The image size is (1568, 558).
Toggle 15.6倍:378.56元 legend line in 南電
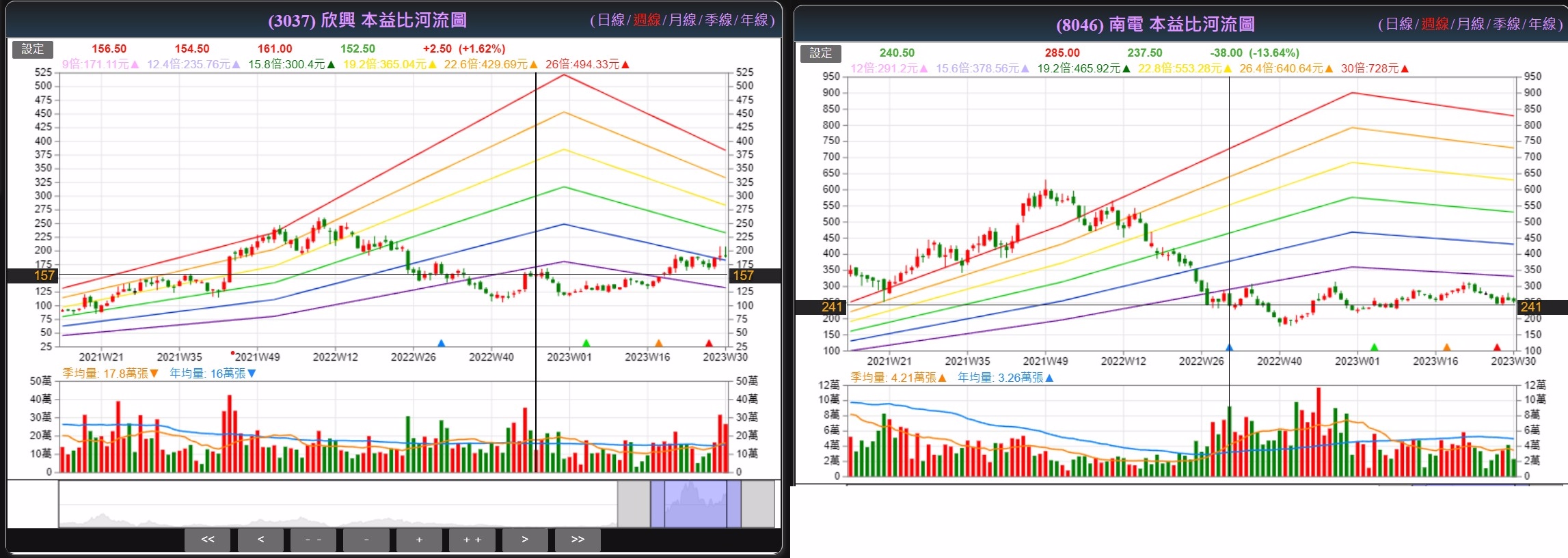(x=982, y=68)
